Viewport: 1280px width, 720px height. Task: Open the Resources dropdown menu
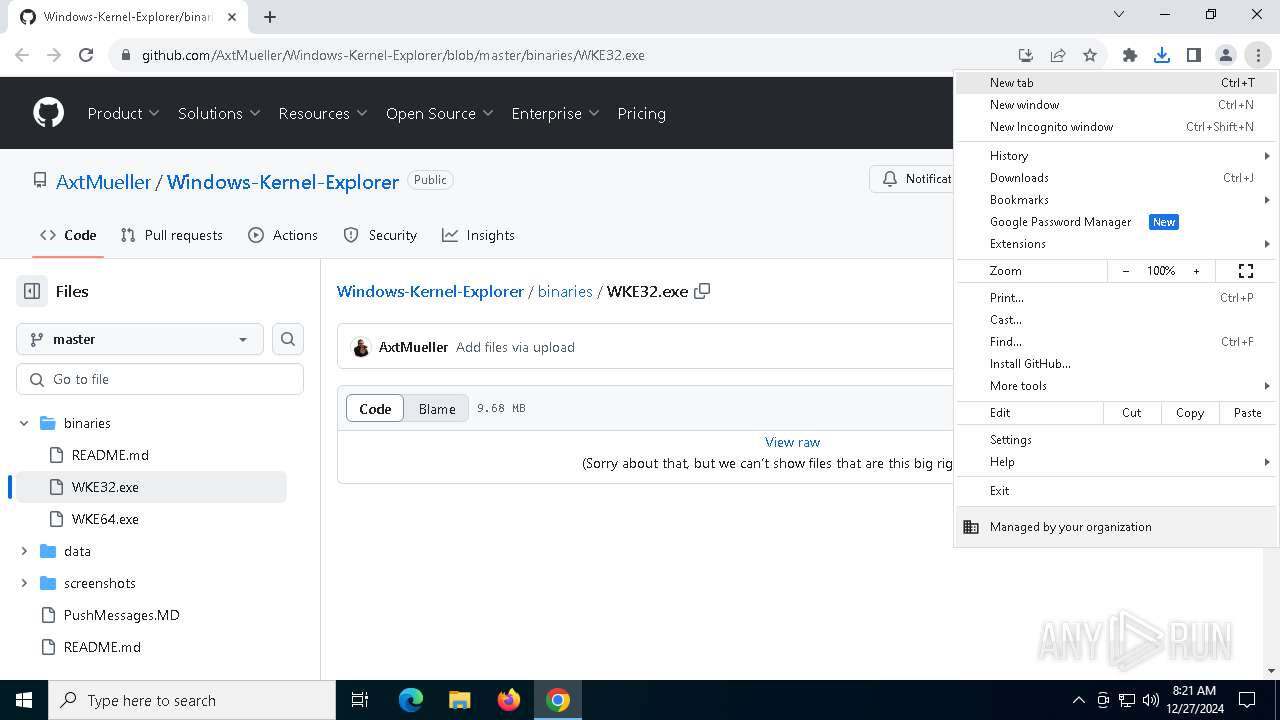tap(323, 113)
